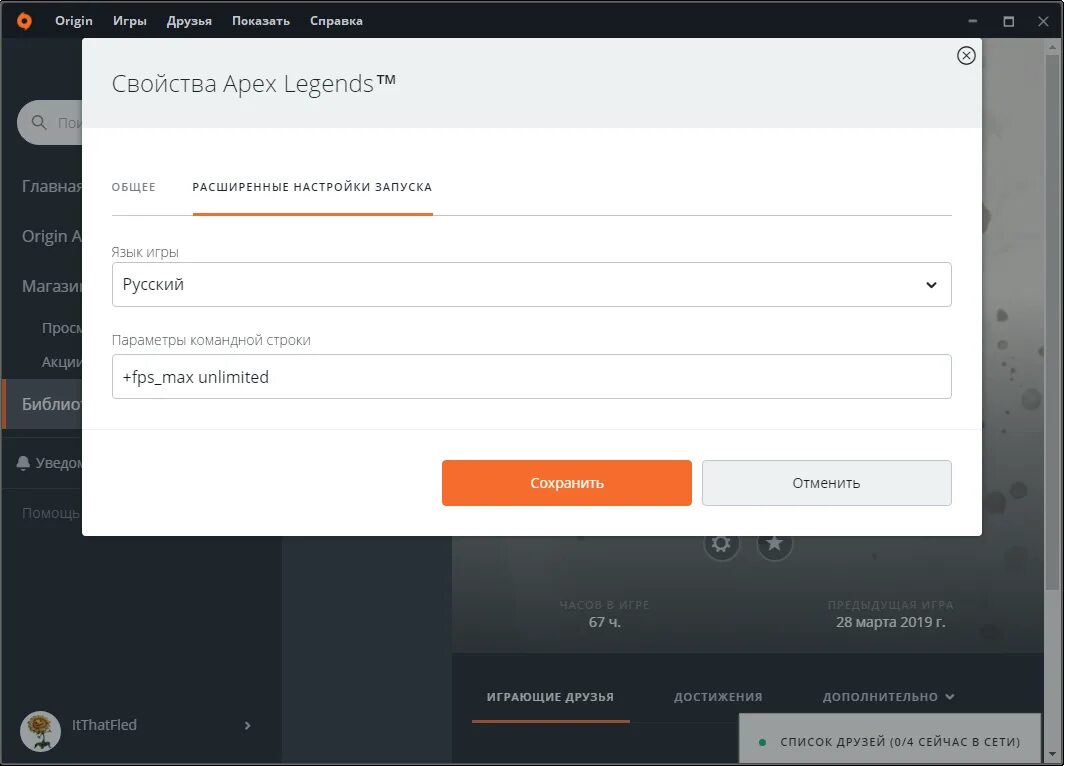The height and width of the screenshot is (766, 1065).
Task: Click the command line parameters field
Action: pyautogui.click(x=531, y=376)
